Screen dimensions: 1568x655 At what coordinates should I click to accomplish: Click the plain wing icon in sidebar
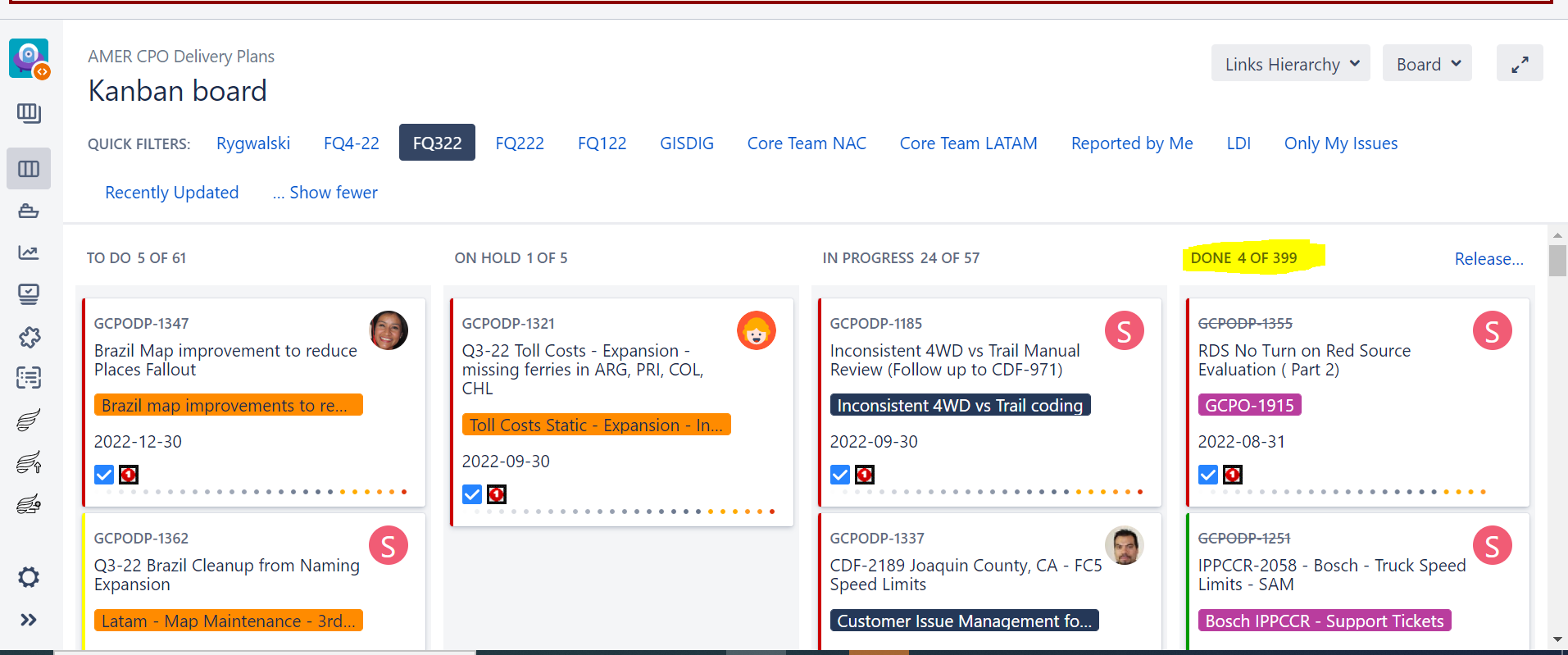29,421
